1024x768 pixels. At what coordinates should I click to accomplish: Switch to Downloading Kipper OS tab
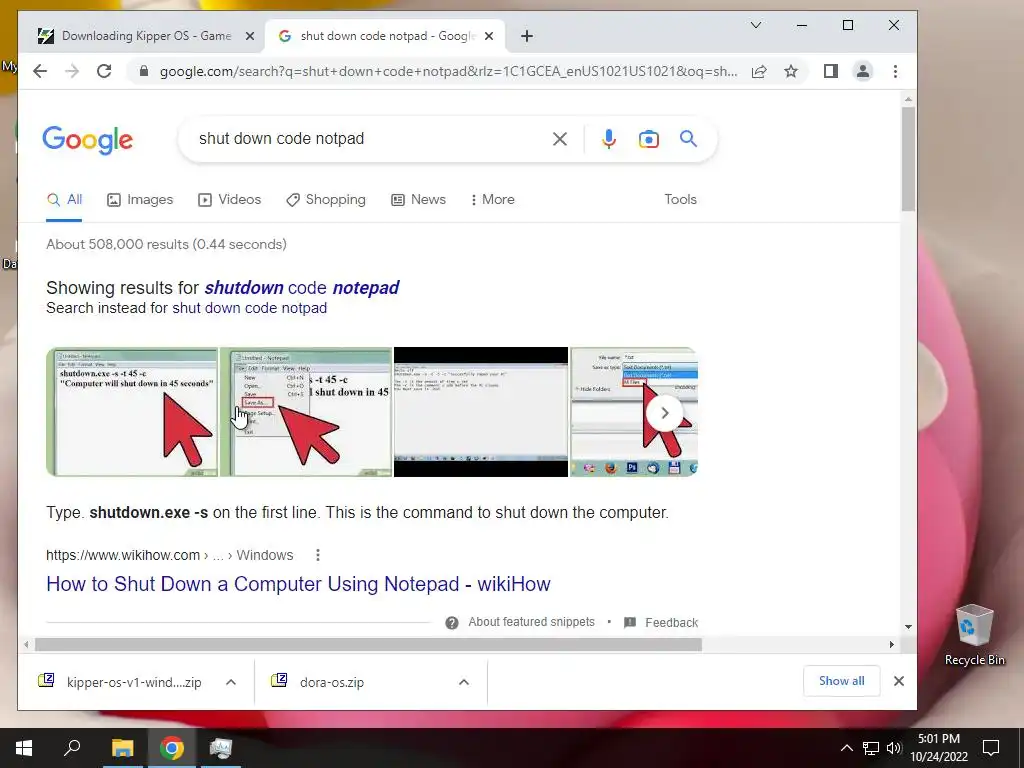tap(146, 37)
